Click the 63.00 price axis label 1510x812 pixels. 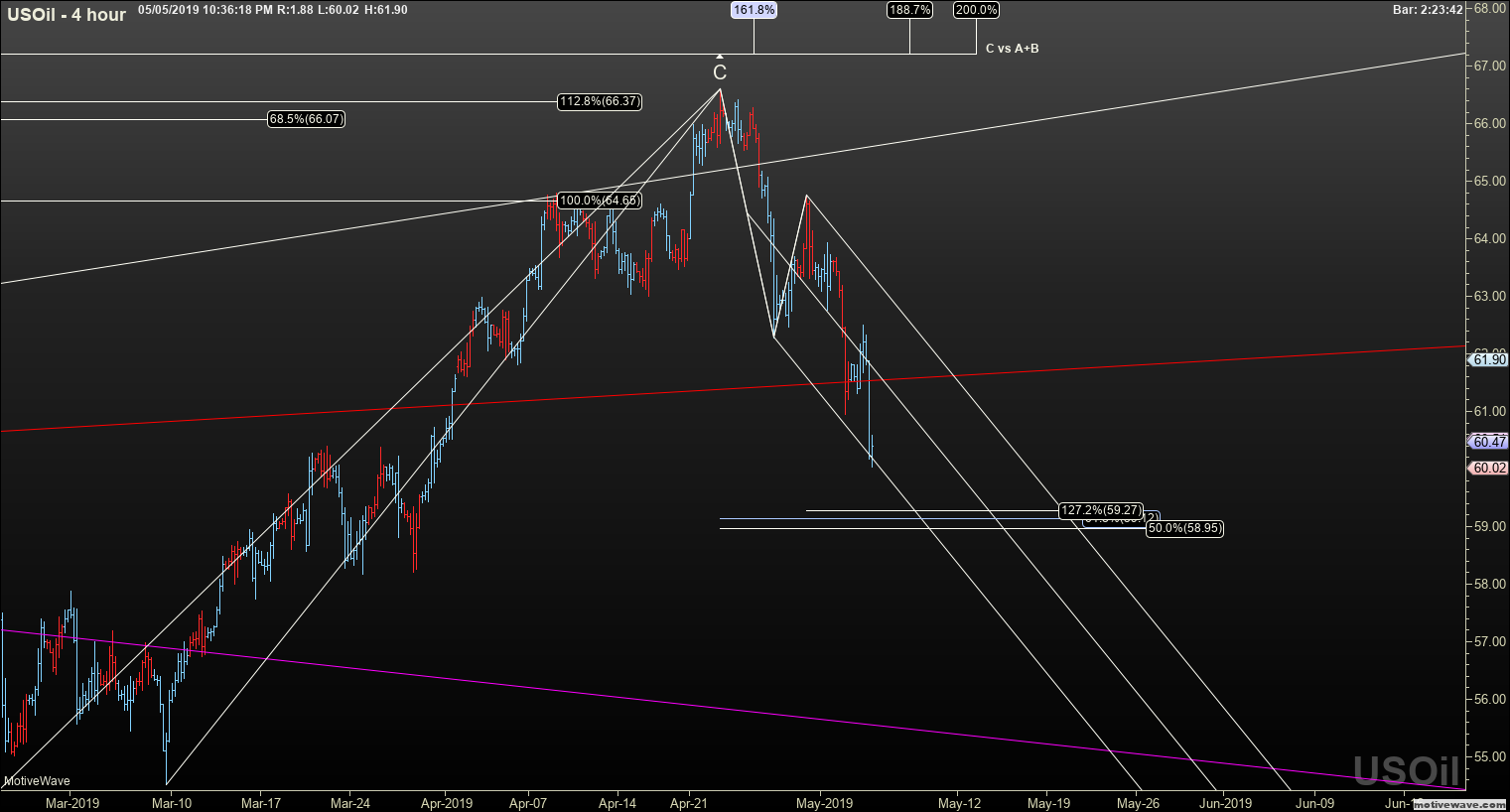(1490, 296)
